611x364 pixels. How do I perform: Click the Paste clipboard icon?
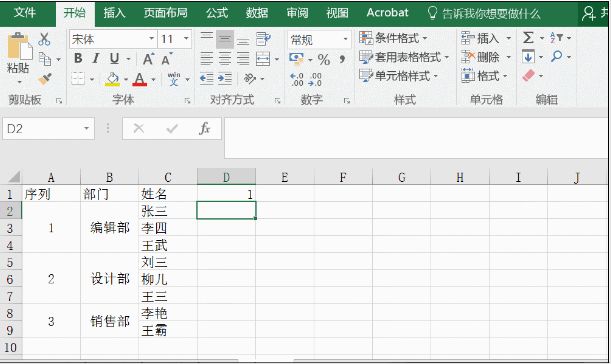[19, 46]
